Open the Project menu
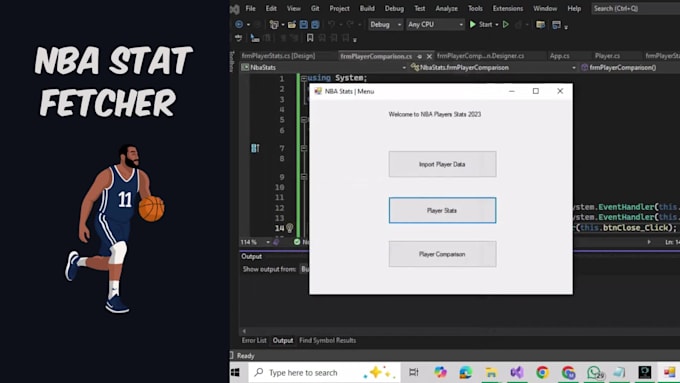This screenshot has width=680, height=383. pyautogui.click(x=340, y=9)
